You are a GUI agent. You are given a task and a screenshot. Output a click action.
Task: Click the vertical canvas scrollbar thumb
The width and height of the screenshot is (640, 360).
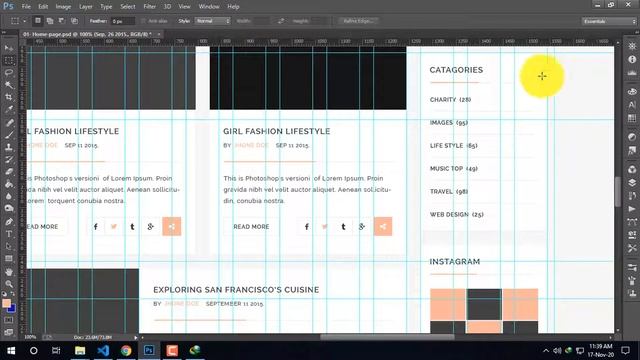tap(618, 192)
